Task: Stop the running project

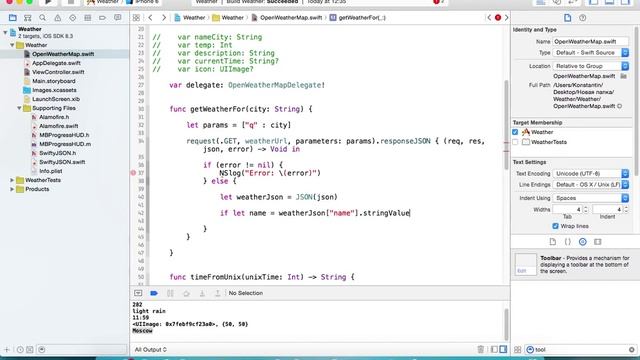Action: pyautogui.click(x=70, y=2)
